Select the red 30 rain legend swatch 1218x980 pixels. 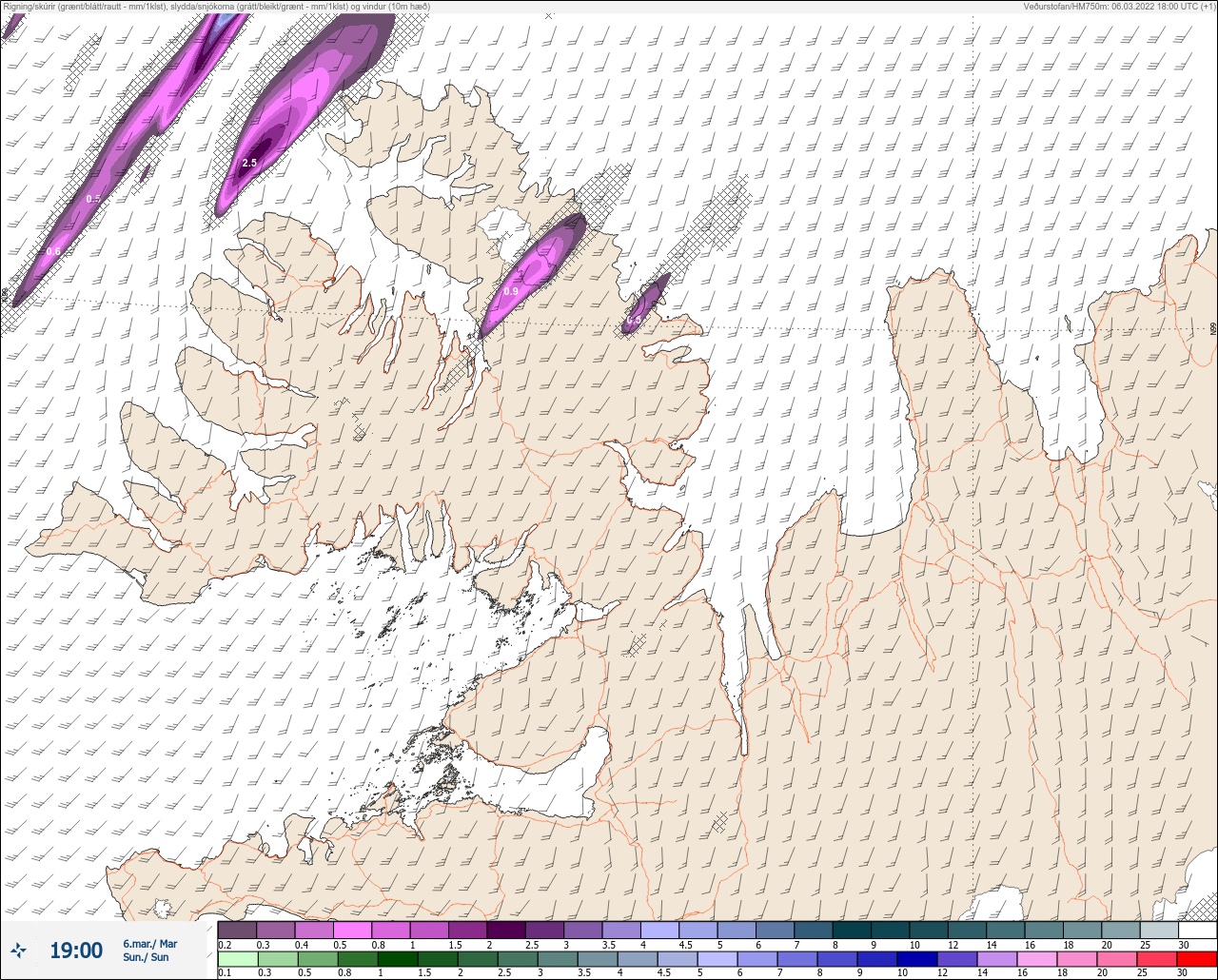click(x=1197, y=958)
